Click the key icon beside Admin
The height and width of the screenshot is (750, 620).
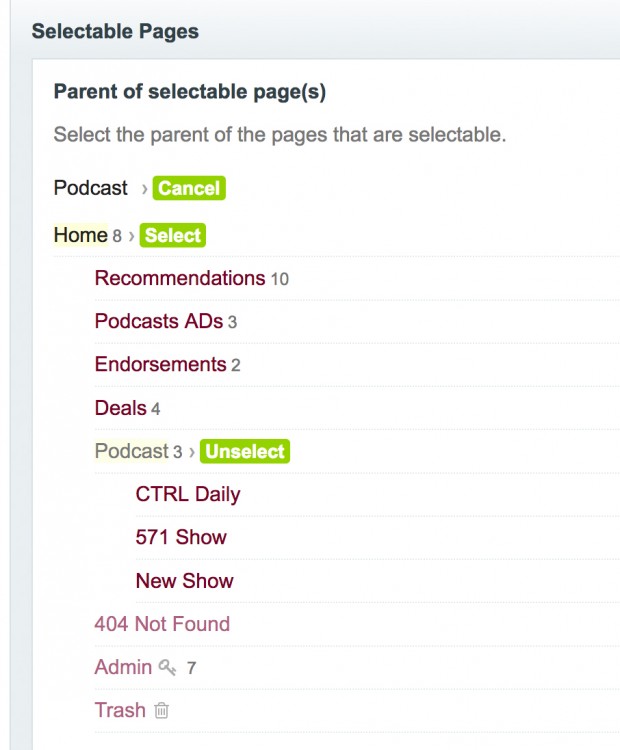[x=167, y=667]
